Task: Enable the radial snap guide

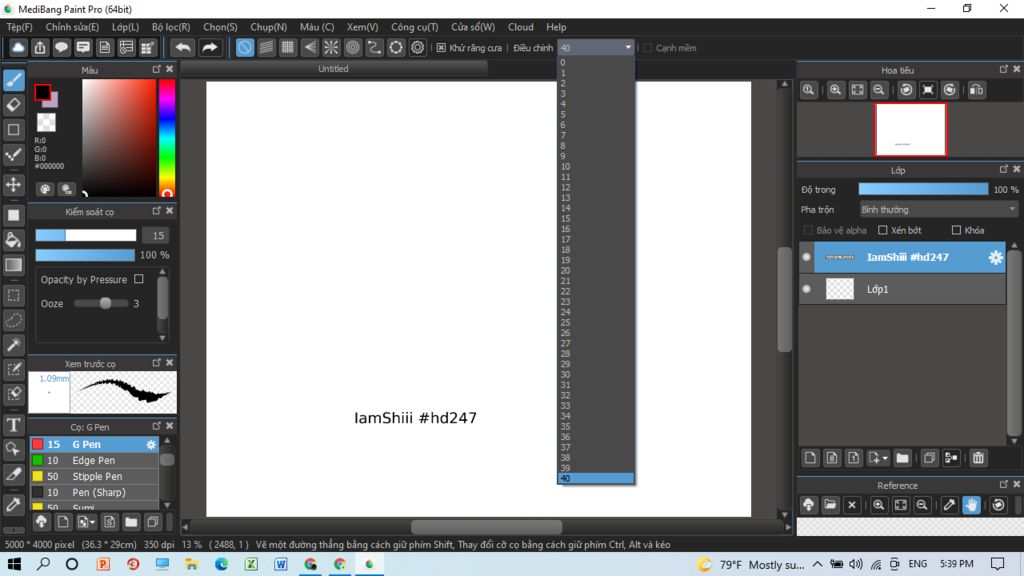Action: point(331,47)
